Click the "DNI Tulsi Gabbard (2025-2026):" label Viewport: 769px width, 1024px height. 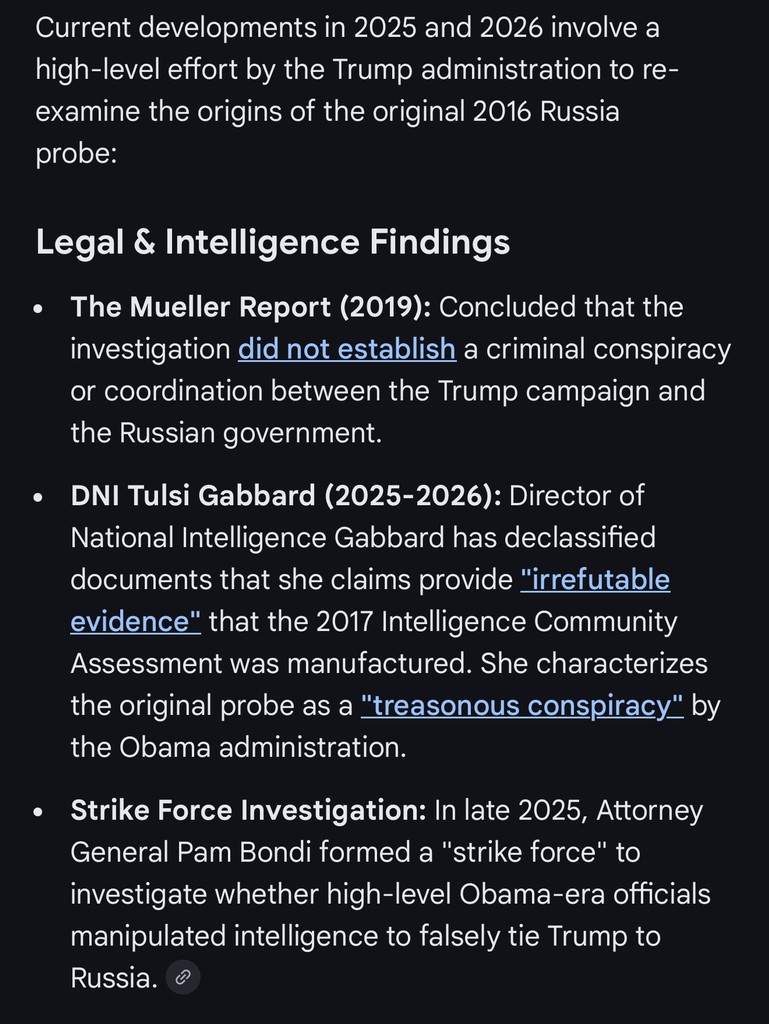[x=286, y=496]
